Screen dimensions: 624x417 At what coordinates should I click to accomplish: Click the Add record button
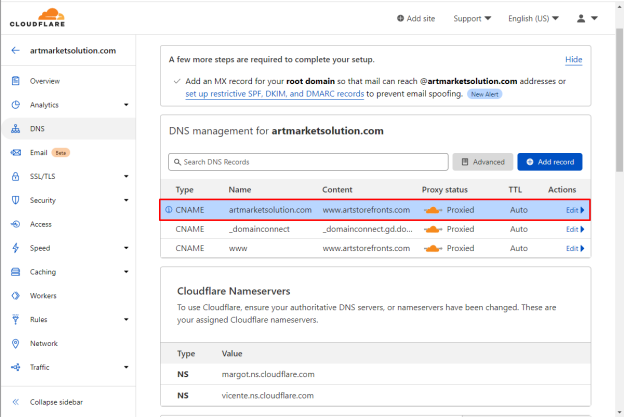pyautogui.click(x=550, y=162)
